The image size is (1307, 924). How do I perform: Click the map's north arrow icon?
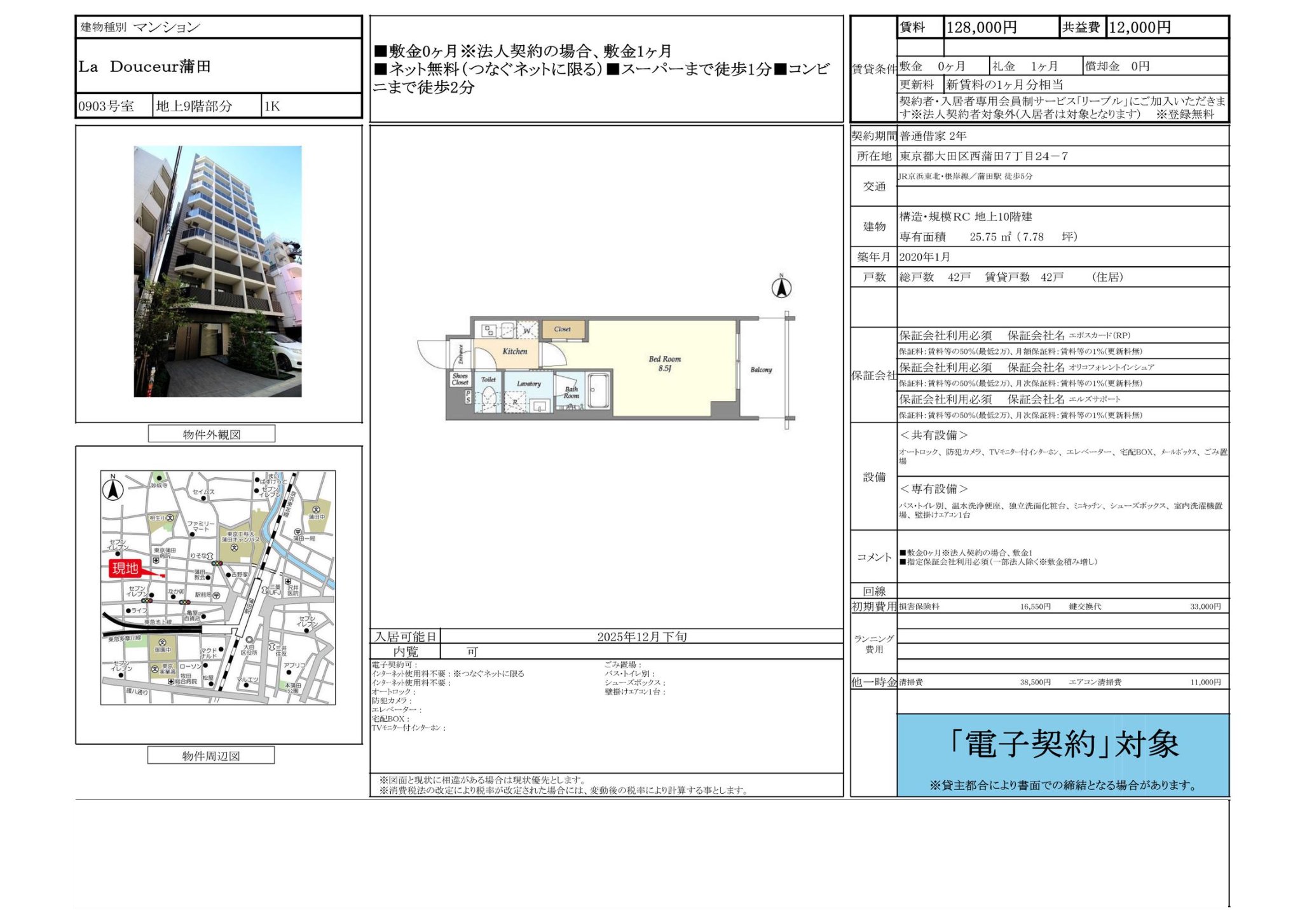click(x=113, y=489)
